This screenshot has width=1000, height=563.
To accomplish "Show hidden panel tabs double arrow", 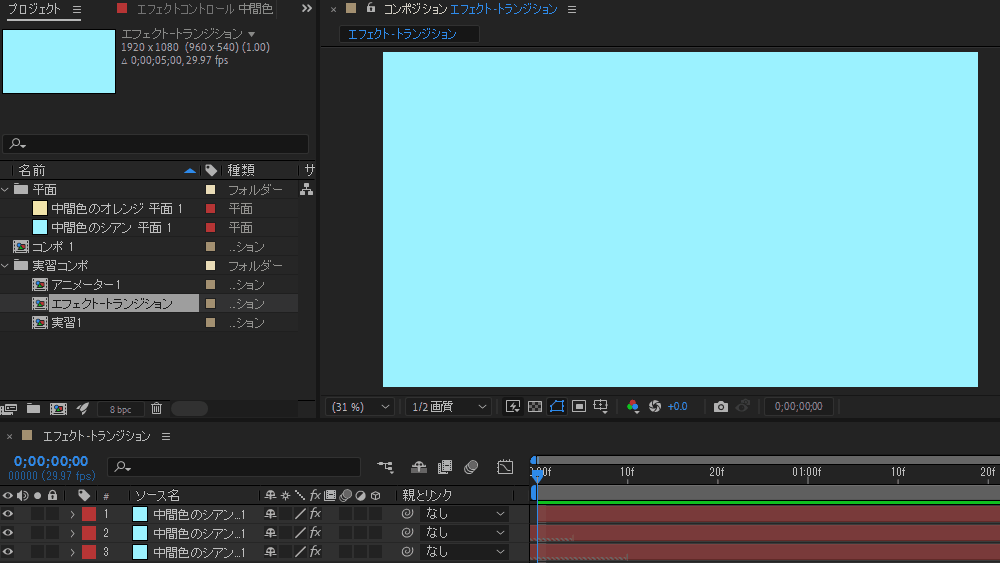I will tap(307, 9).
